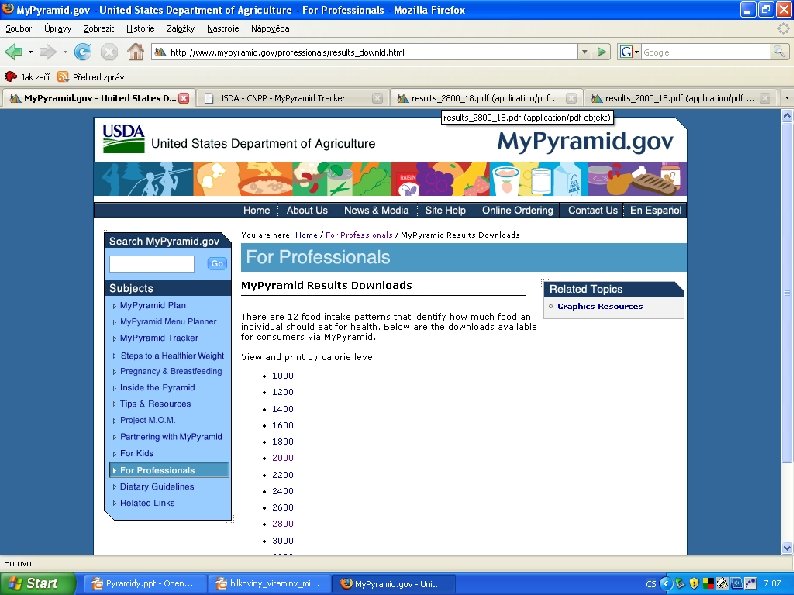Image resolution: width=794 pixels, height=595 pixels.
Task: Switch to Pyramidy.ppt taskbar window
Action: pos(143,584)
